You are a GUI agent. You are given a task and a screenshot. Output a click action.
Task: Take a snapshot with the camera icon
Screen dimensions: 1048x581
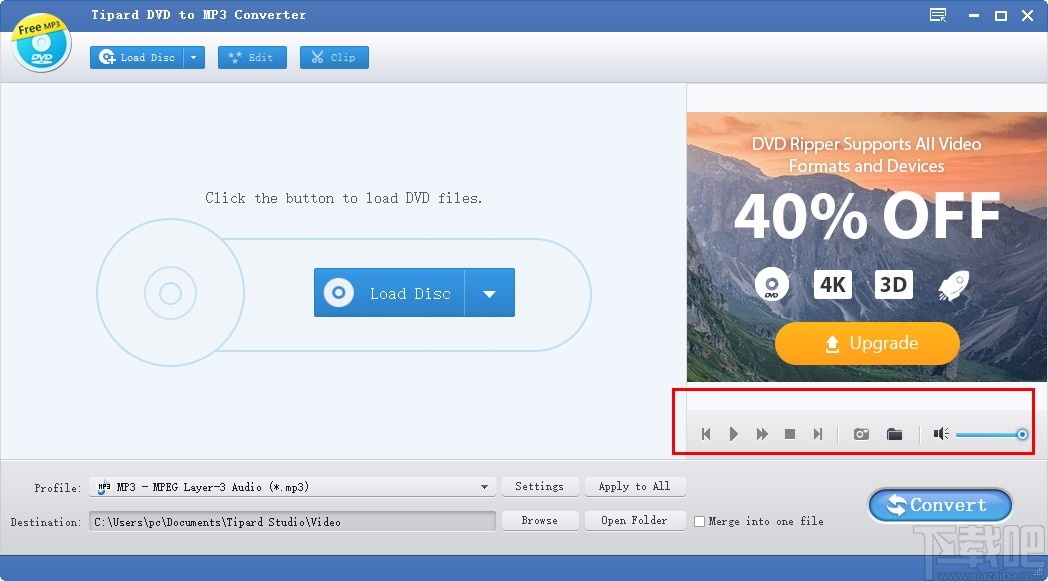click(861, 434)
